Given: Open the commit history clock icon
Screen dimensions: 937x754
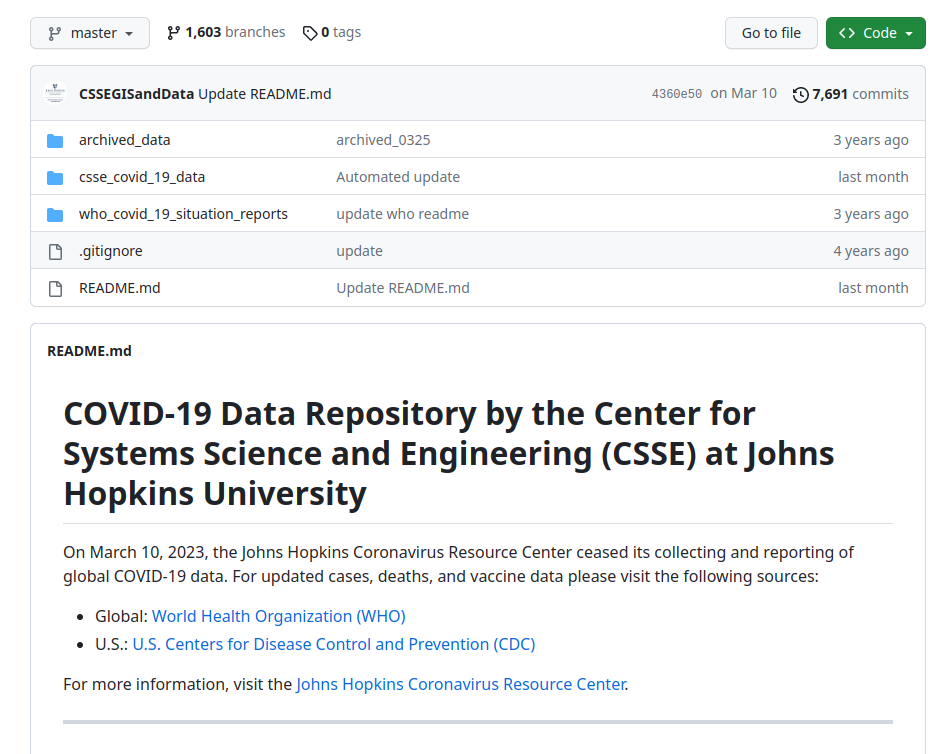Looking at the screenshot, I should (x=799, y=93).
